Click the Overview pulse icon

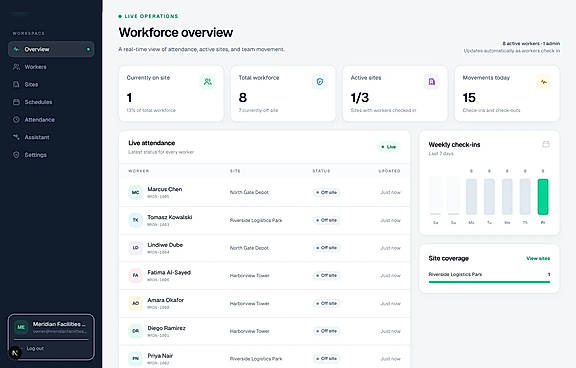point(16,49)
